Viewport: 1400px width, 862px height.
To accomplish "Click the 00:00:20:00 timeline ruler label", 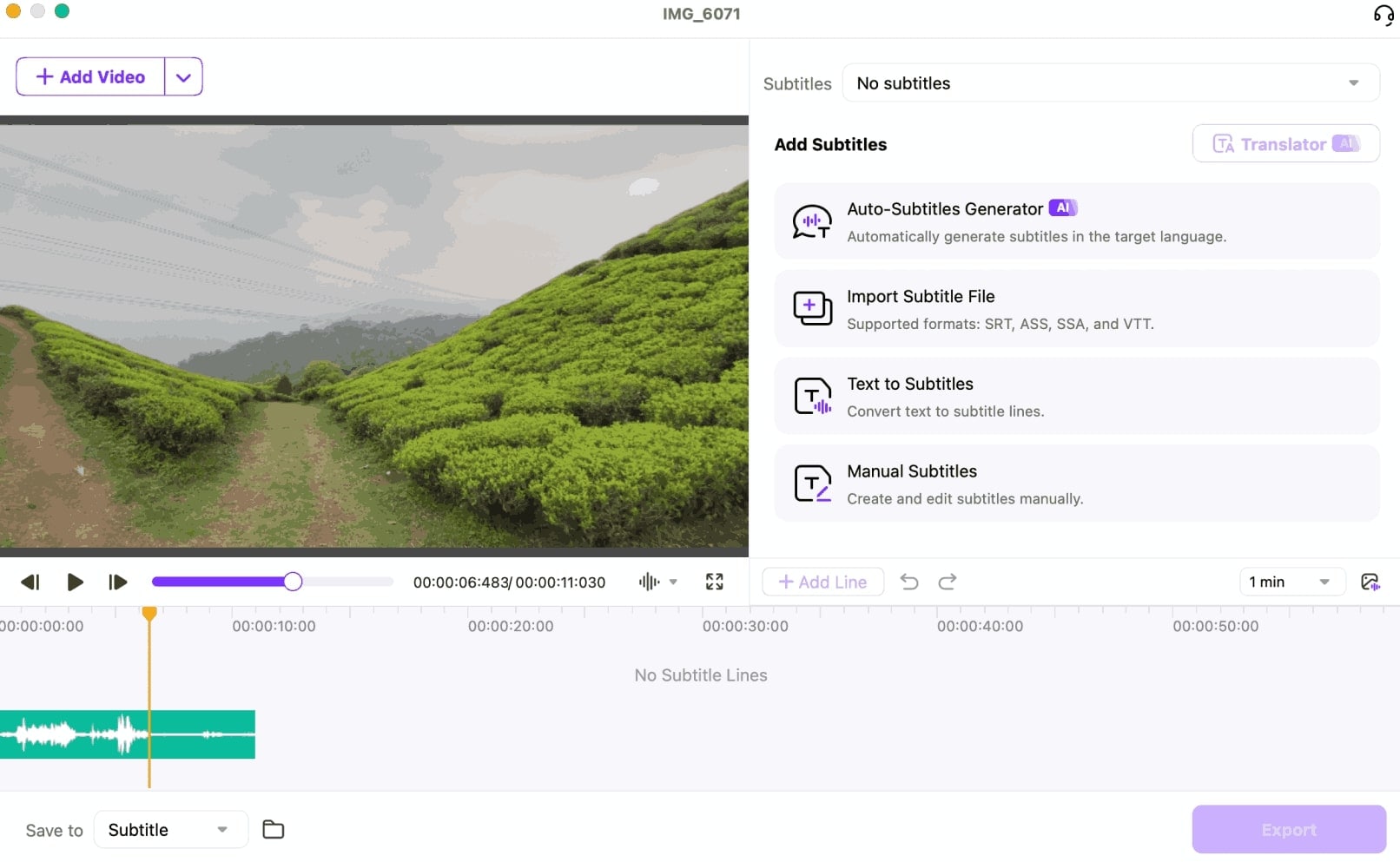I will pos(511,626).
